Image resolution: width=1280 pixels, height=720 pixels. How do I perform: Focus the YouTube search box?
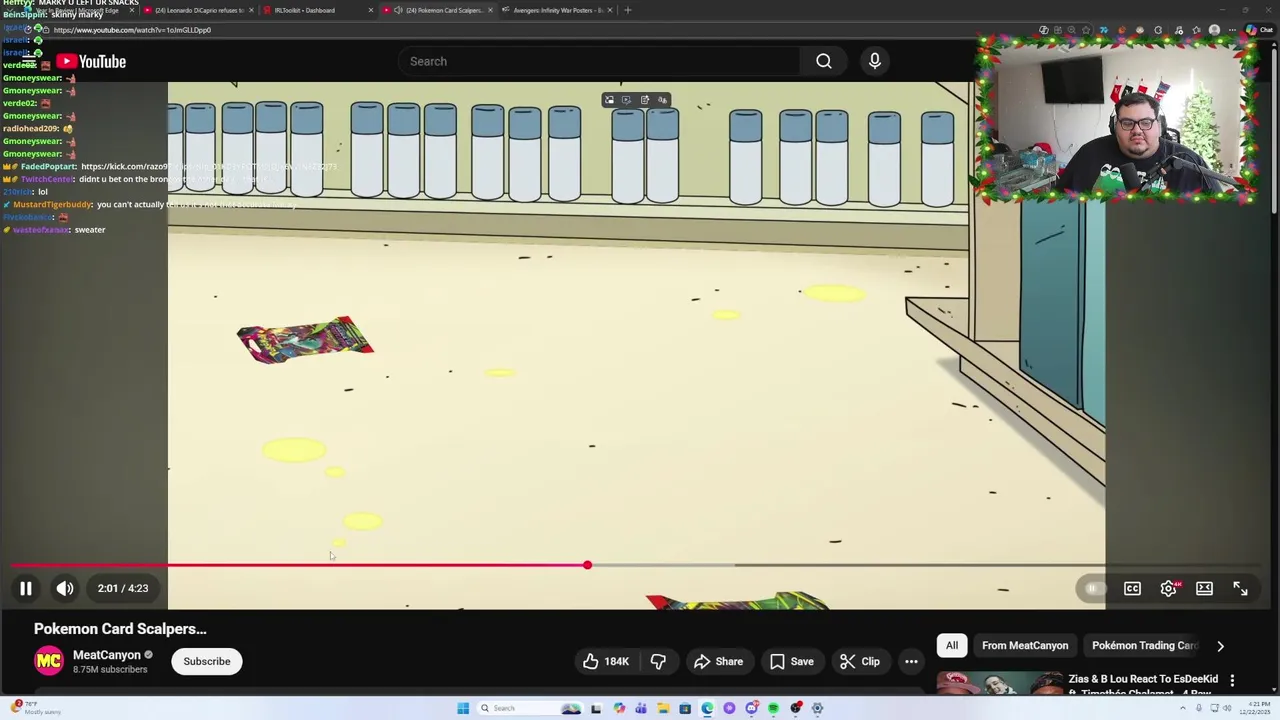(x=600, y=61)
